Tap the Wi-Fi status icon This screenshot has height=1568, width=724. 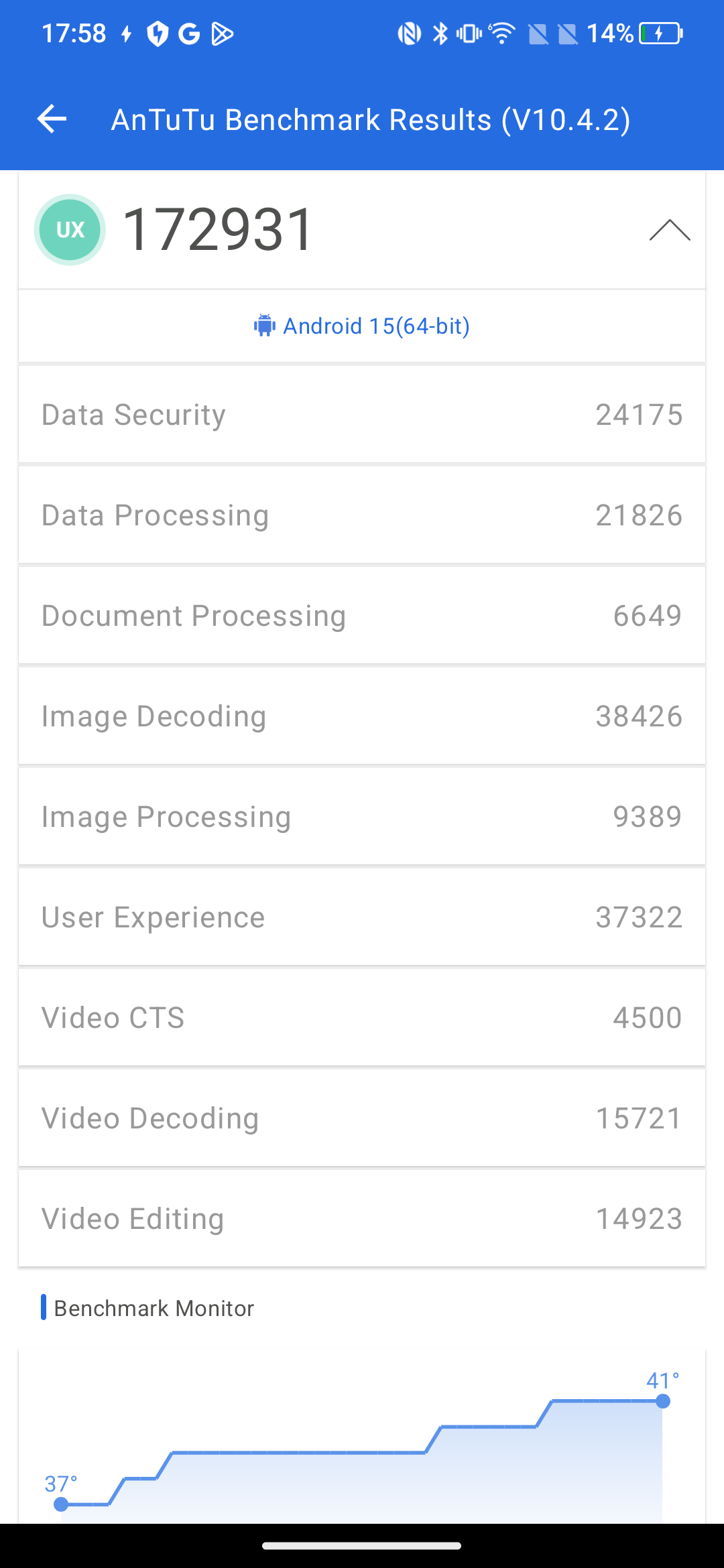[x=501, y=33]
